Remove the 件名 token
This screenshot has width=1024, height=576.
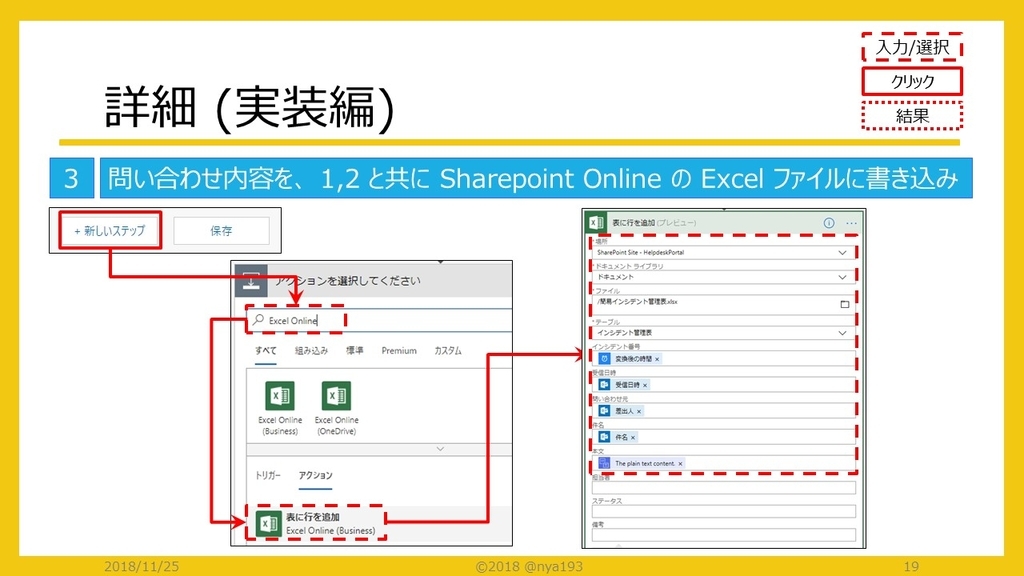point(633,438)
